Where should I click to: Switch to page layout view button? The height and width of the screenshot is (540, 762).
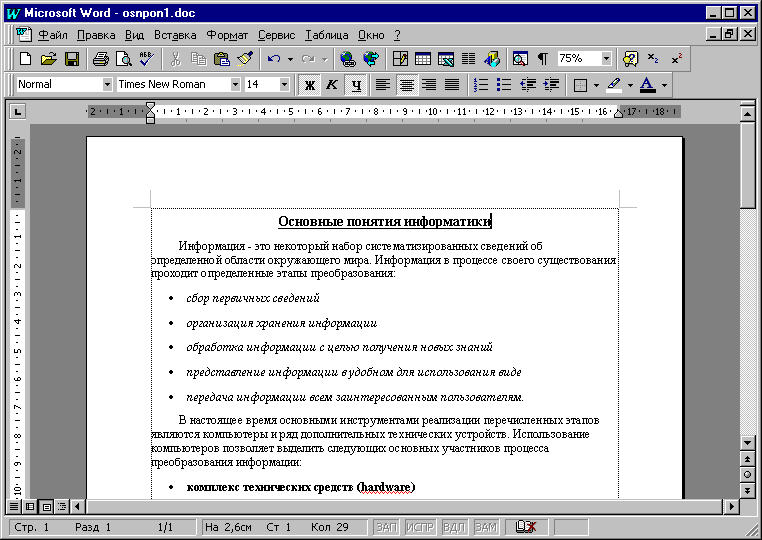[x=46, y=507]
